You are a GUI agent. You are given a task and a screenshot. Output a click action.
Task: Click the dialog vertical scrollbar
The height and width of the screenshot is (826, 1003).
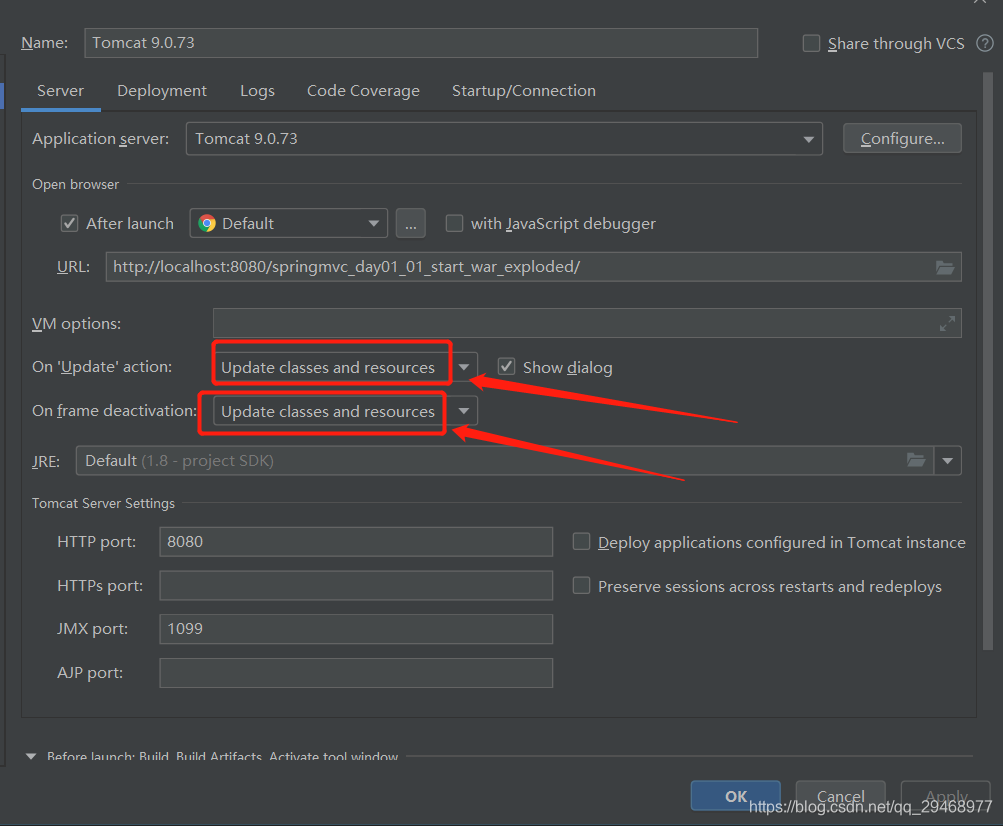pyautogui.click(x=988, y=361)
